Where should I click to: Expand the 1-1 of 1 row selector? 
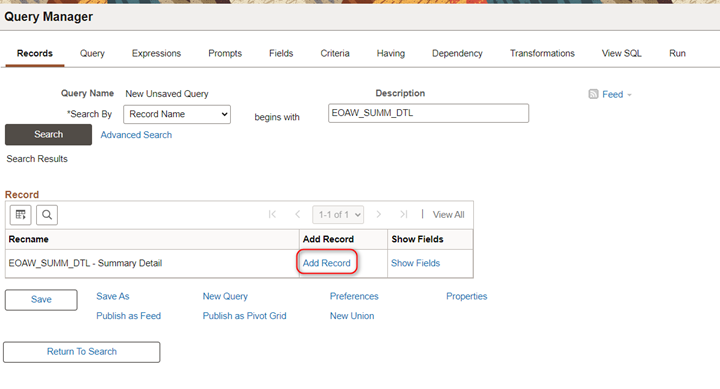point(338,214)
